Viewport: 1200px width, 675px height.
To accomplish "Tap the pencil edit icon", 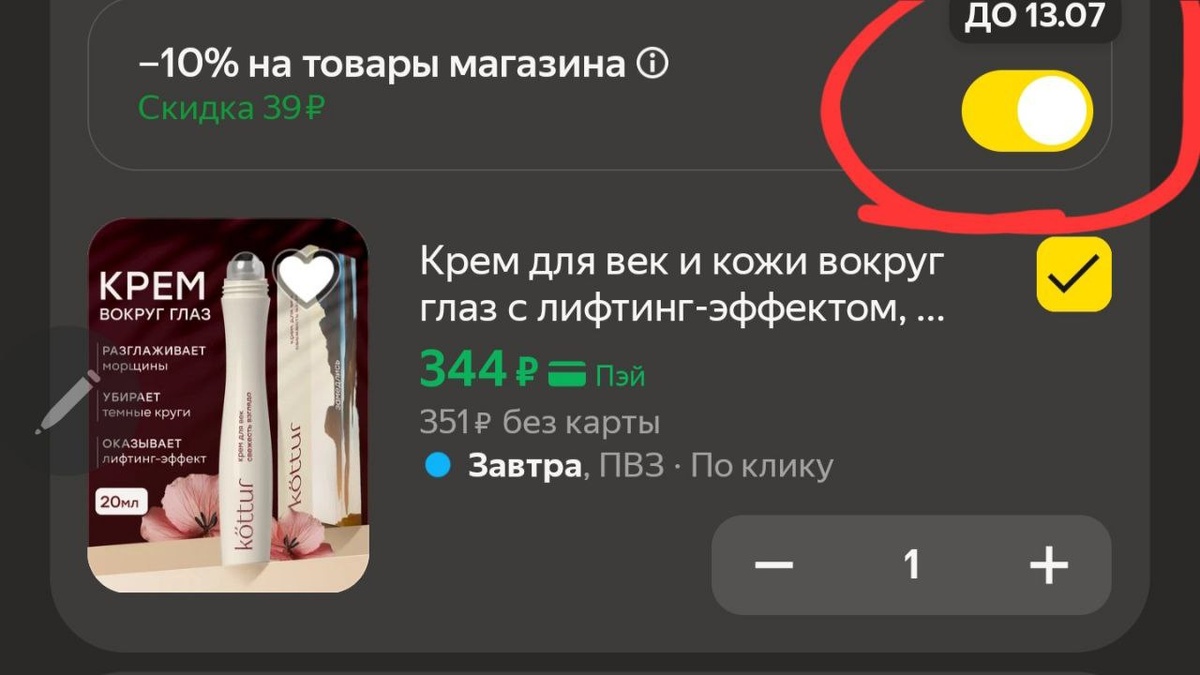I will [x=68, y=400].
